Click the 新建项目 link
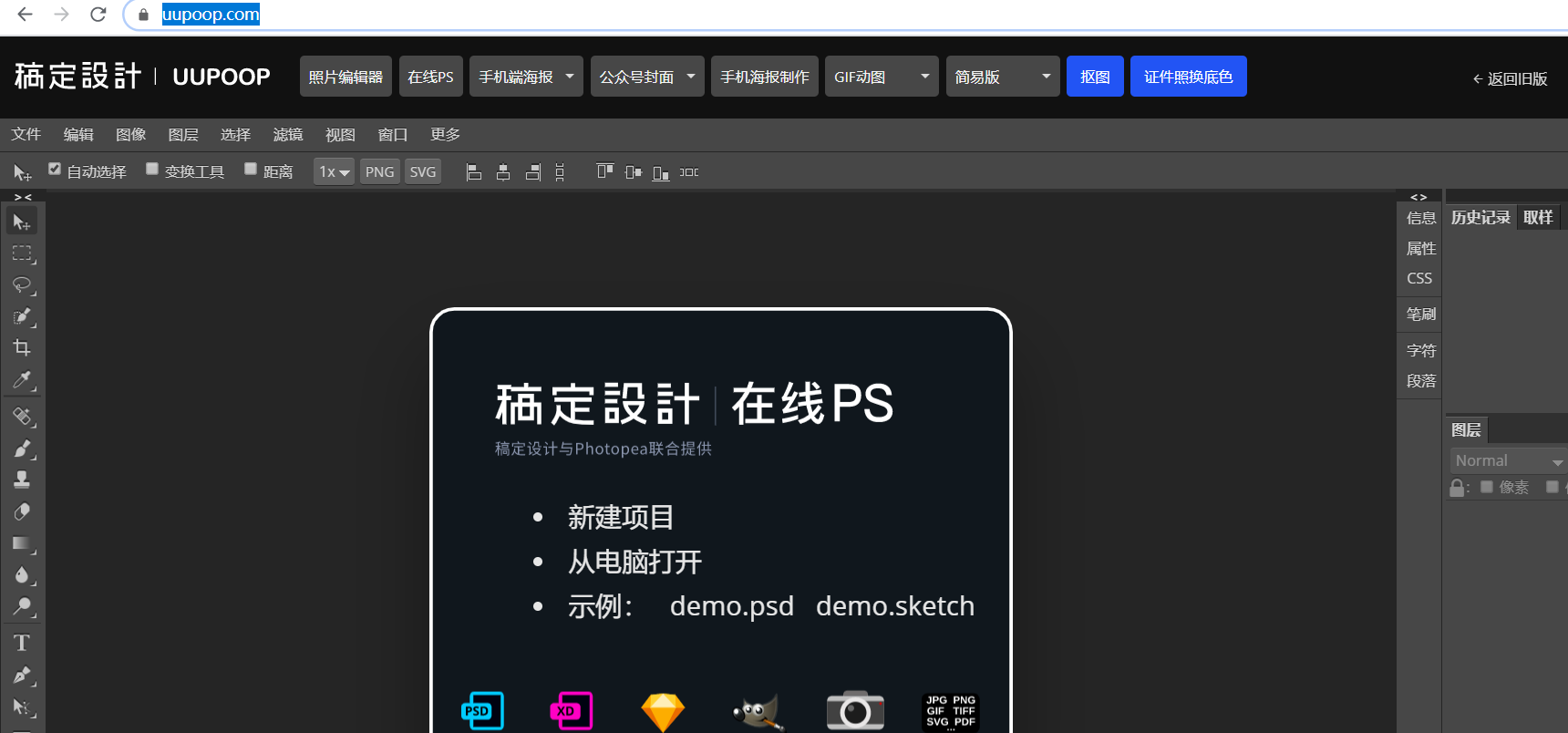The height and width of the screenshot is (733, 1568). (x=621, y=517)
